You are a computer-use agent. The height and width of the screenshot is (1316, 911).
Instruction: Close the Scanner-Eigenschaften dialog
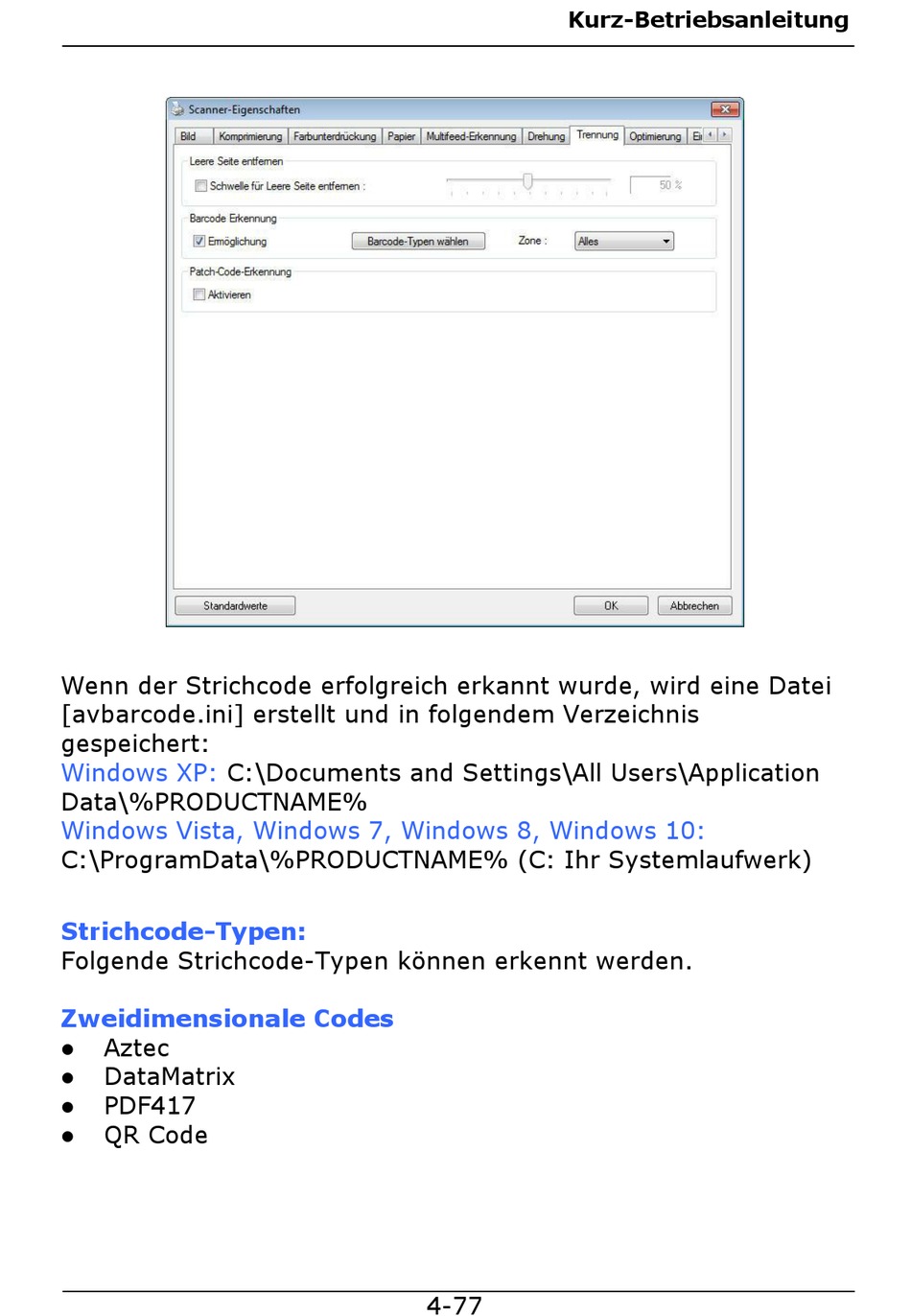[724, 109]
